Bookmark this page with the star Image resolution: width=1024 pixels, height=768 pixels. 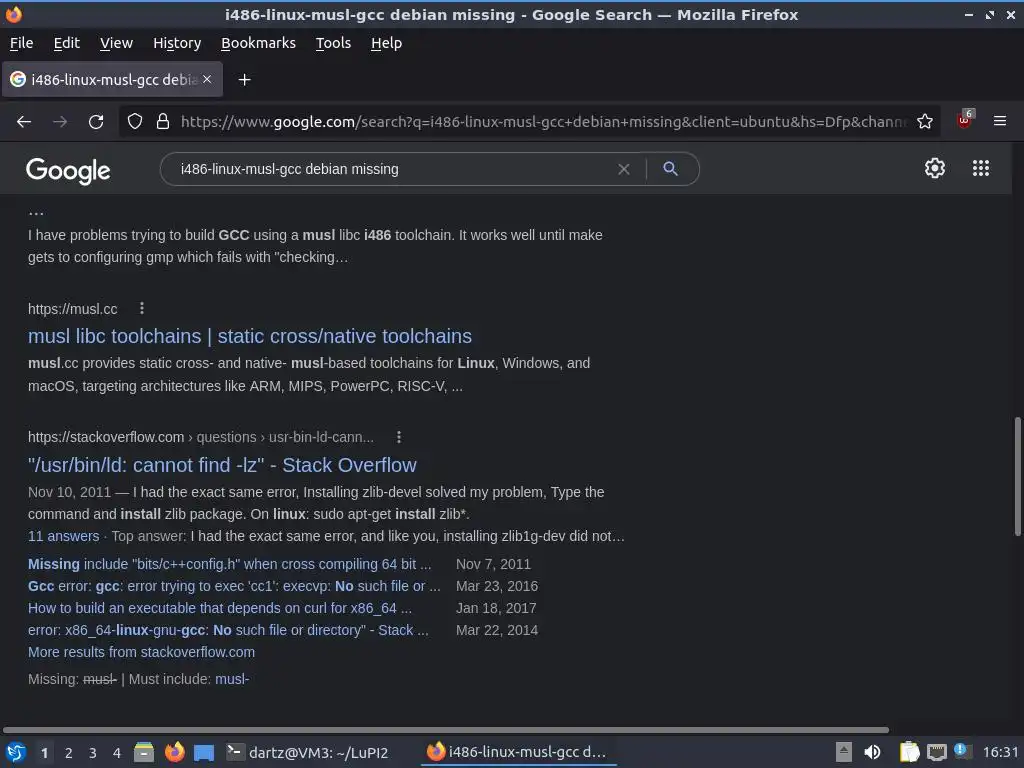click(x=925, y=121)
